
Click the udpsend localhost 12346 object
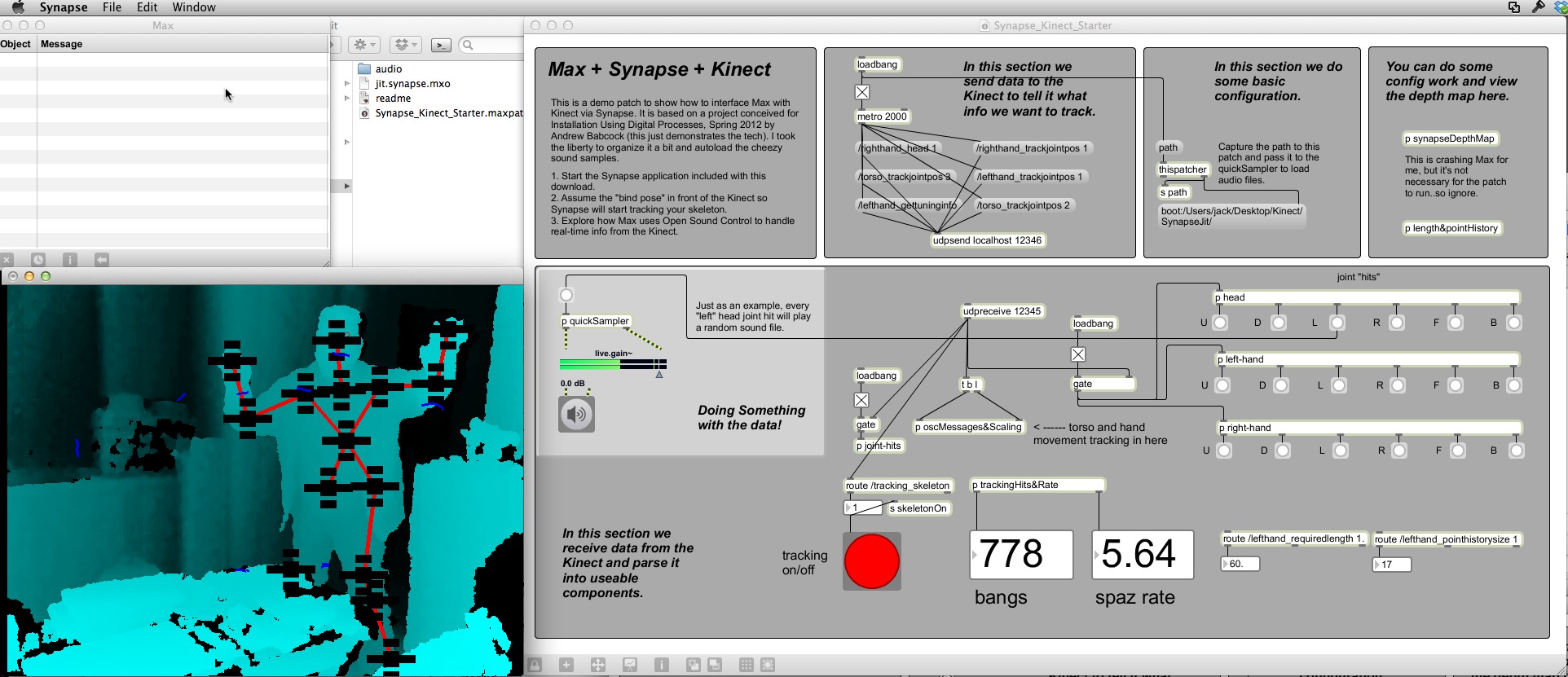pyautogui.click(x=987, y=240)
